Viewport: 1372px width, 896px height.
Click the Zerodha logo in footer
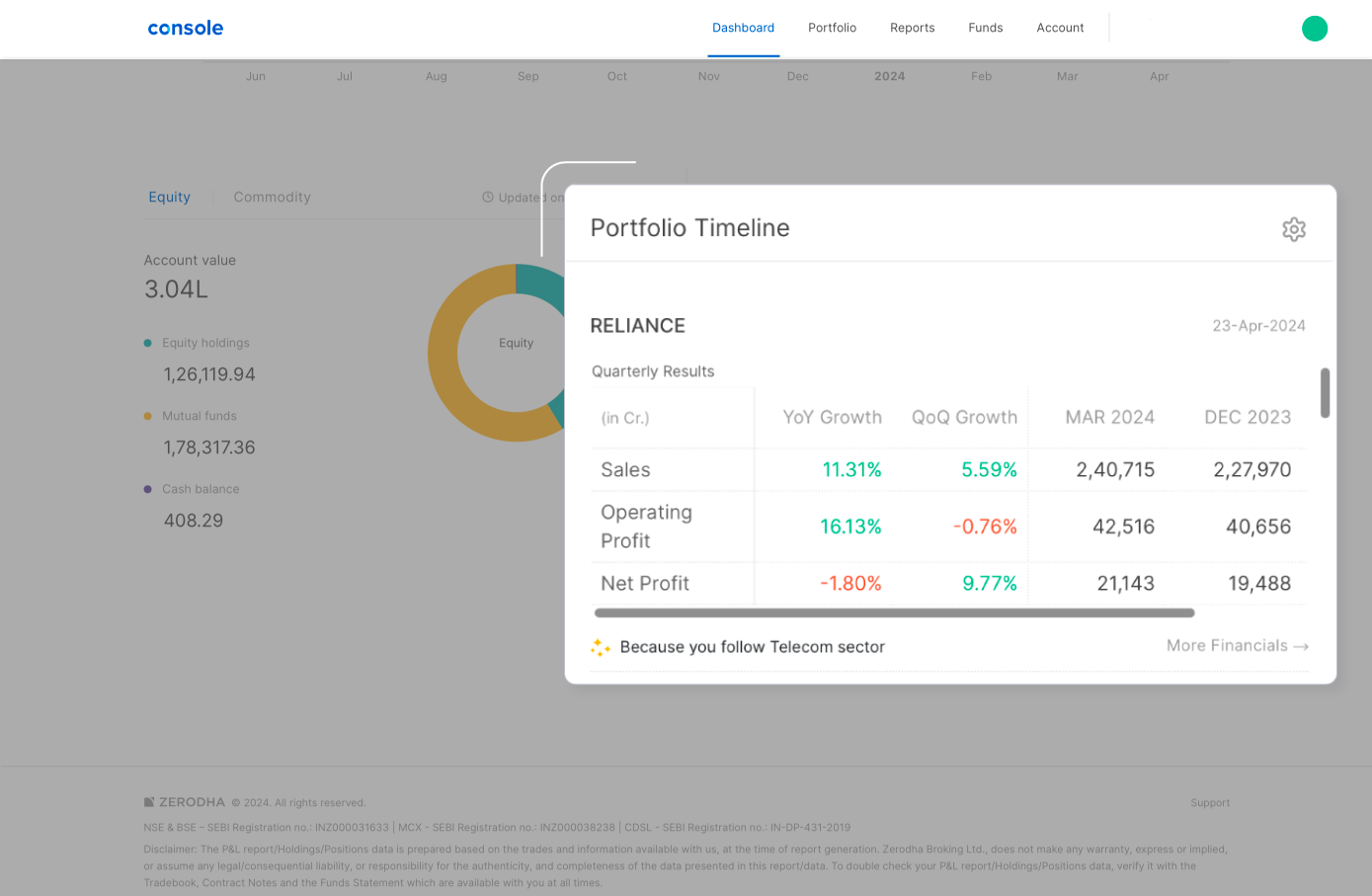[x=185, y=802]
